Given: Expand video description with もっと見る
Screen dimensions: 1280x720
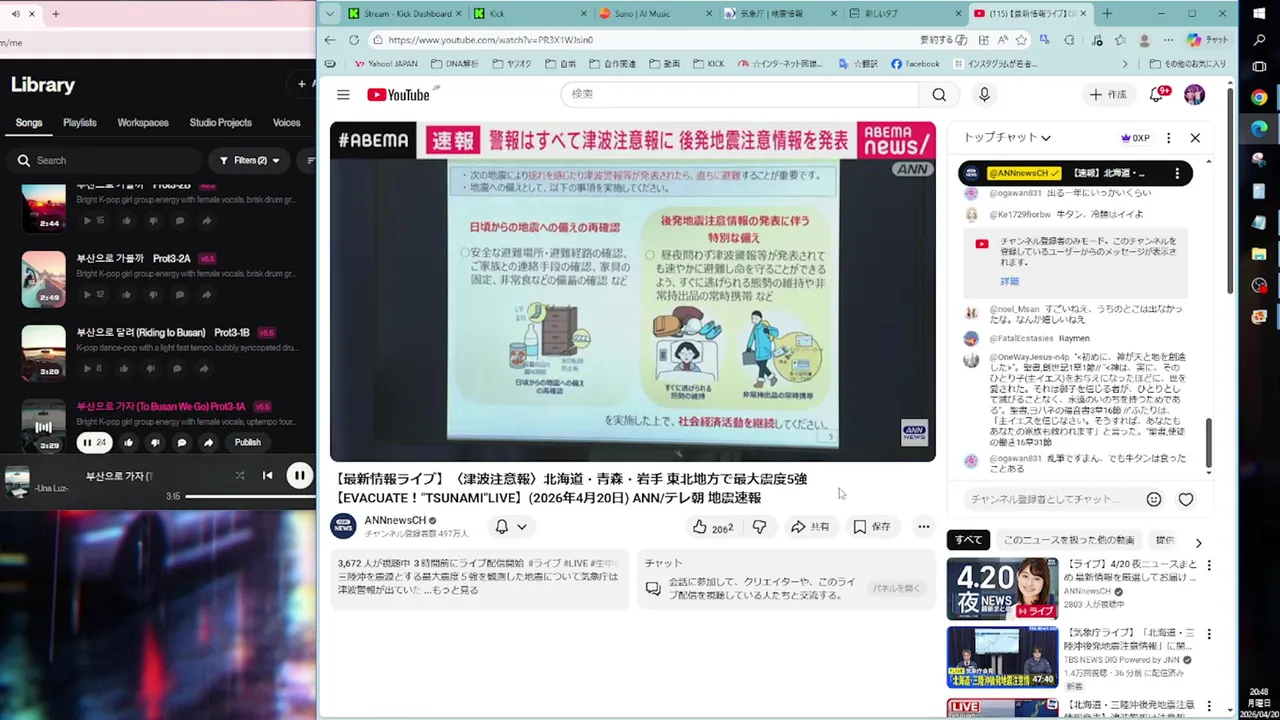Looking at the screenshot, I should coord(457,590).
